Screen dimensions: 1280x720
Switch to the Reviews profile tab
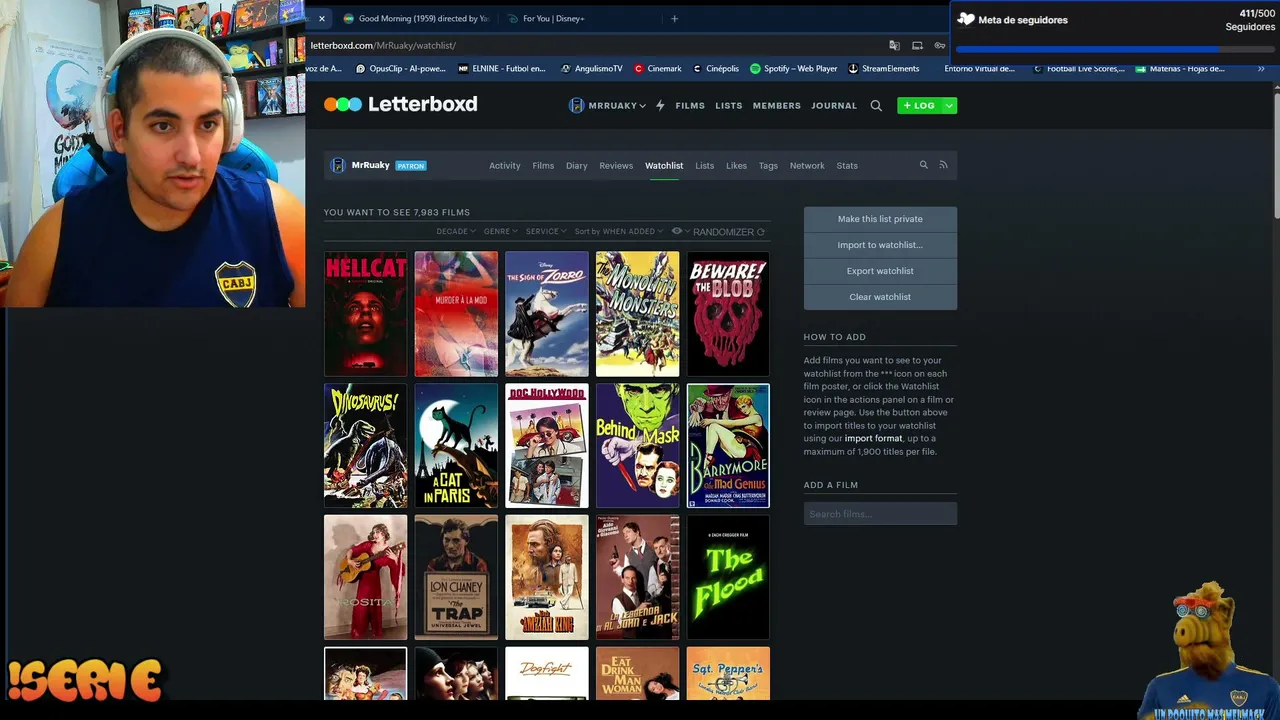tap(616, 166)
